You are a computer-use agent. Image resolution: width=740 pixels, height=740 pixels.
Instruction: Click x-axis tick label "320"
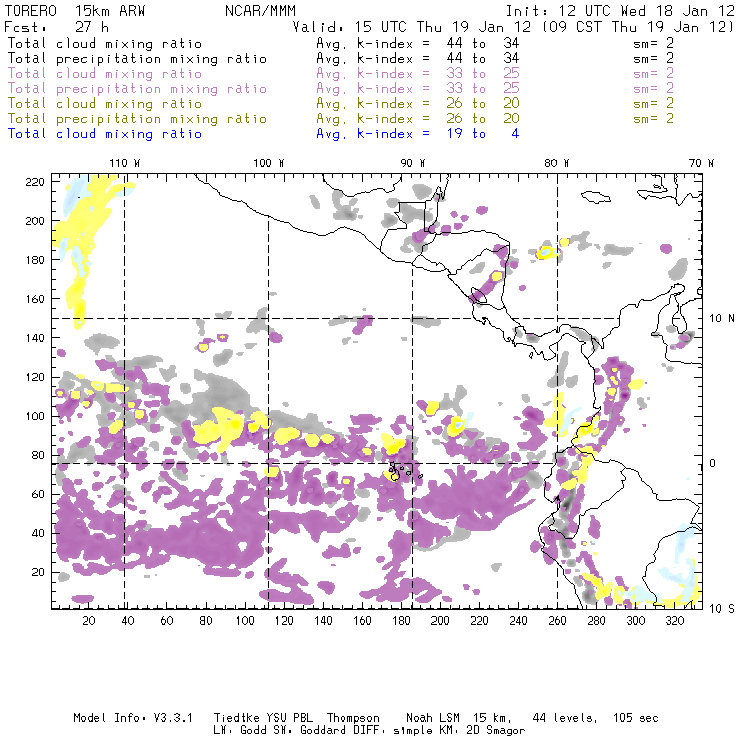click(x=674, y=621)
